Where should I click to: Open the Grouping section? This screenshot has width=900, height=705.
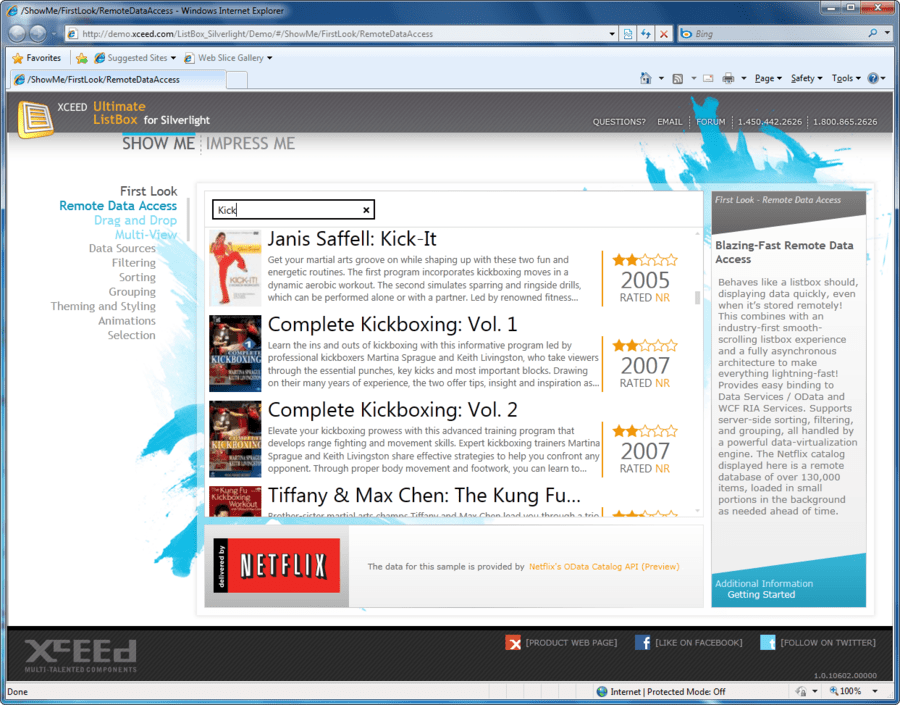[x=132, y=292]
